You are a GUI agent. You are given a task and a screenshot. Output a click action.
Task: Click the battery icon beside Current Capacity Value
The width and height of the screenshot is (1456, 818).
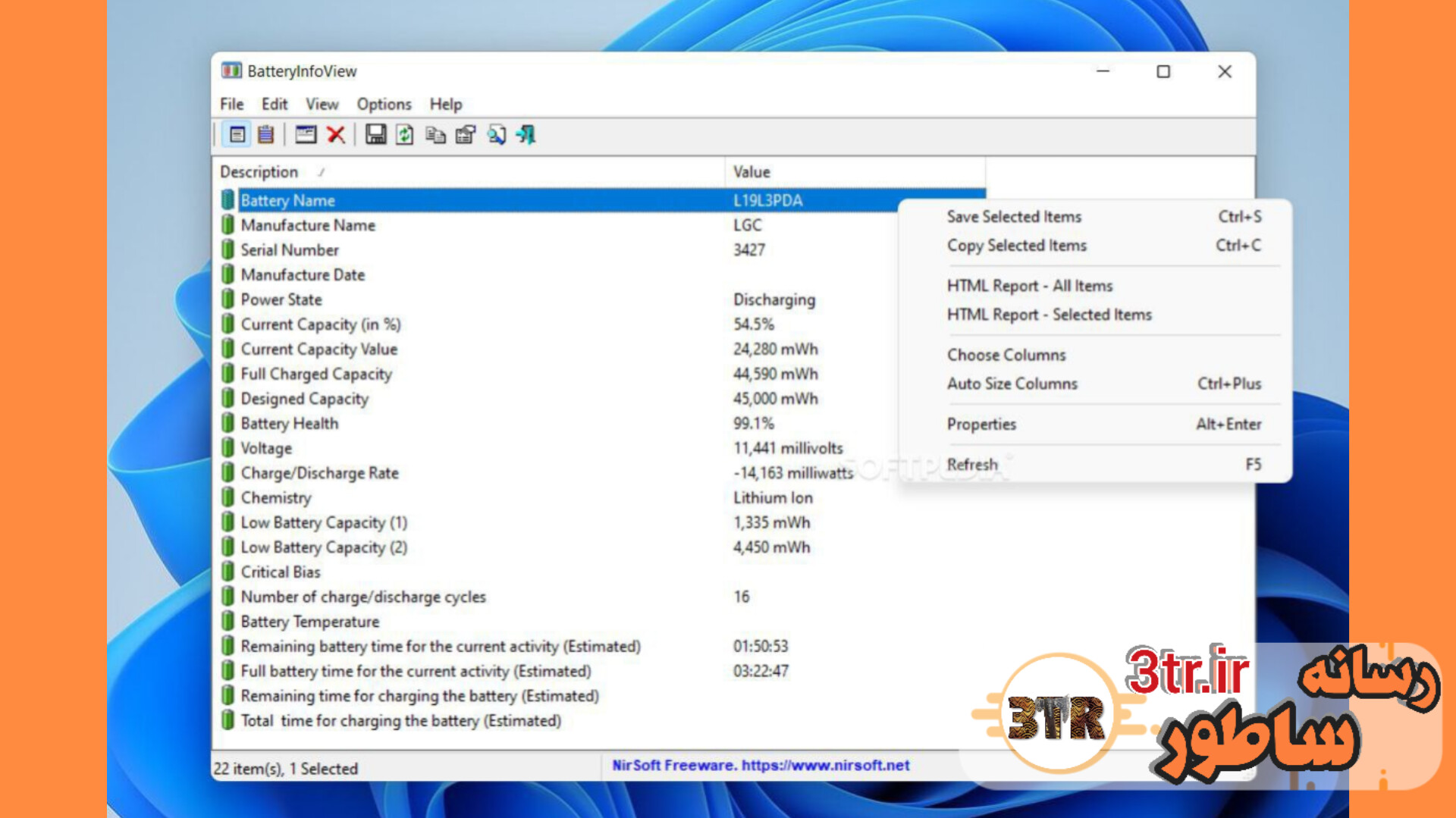pos(227,349)
